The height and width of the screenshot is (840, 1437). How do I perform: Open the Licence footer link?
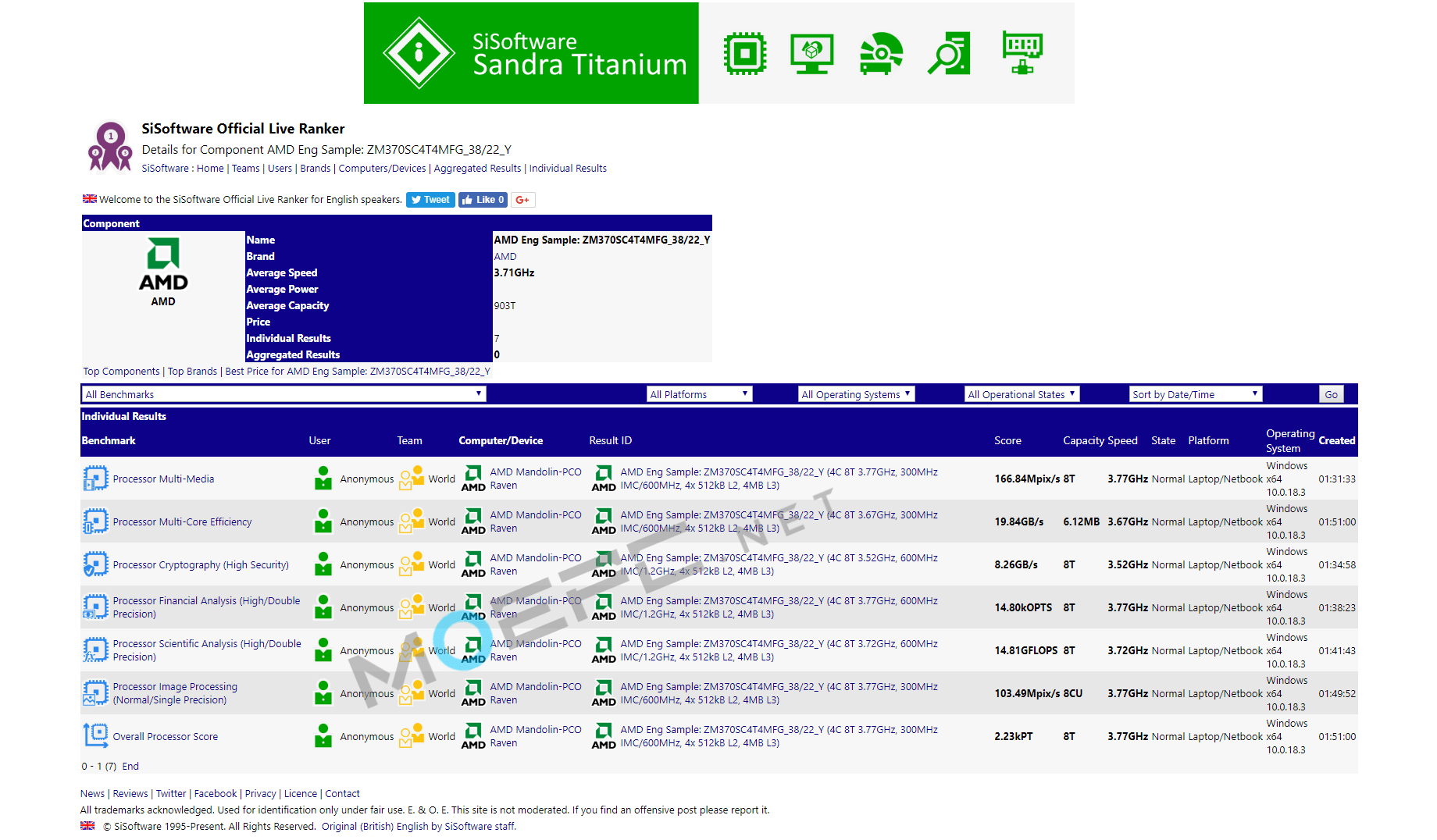click(301, 793)
